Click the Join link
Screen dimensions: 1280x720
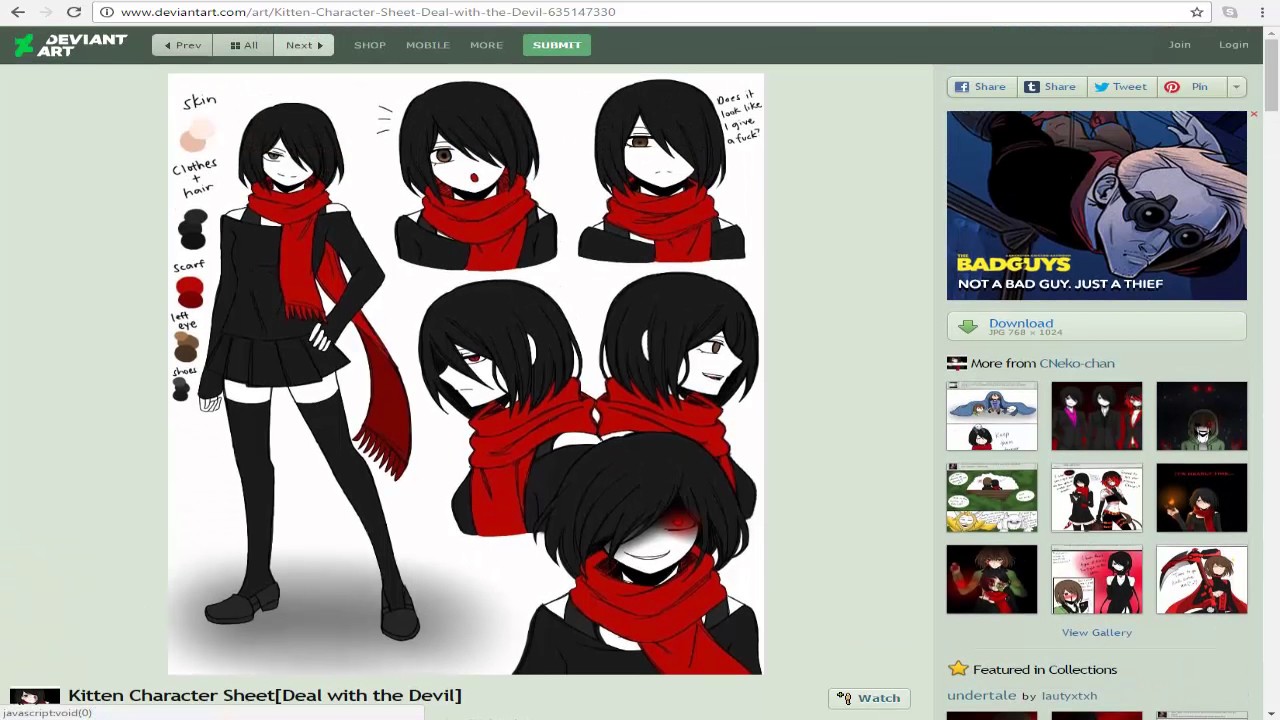point(1180,45)
